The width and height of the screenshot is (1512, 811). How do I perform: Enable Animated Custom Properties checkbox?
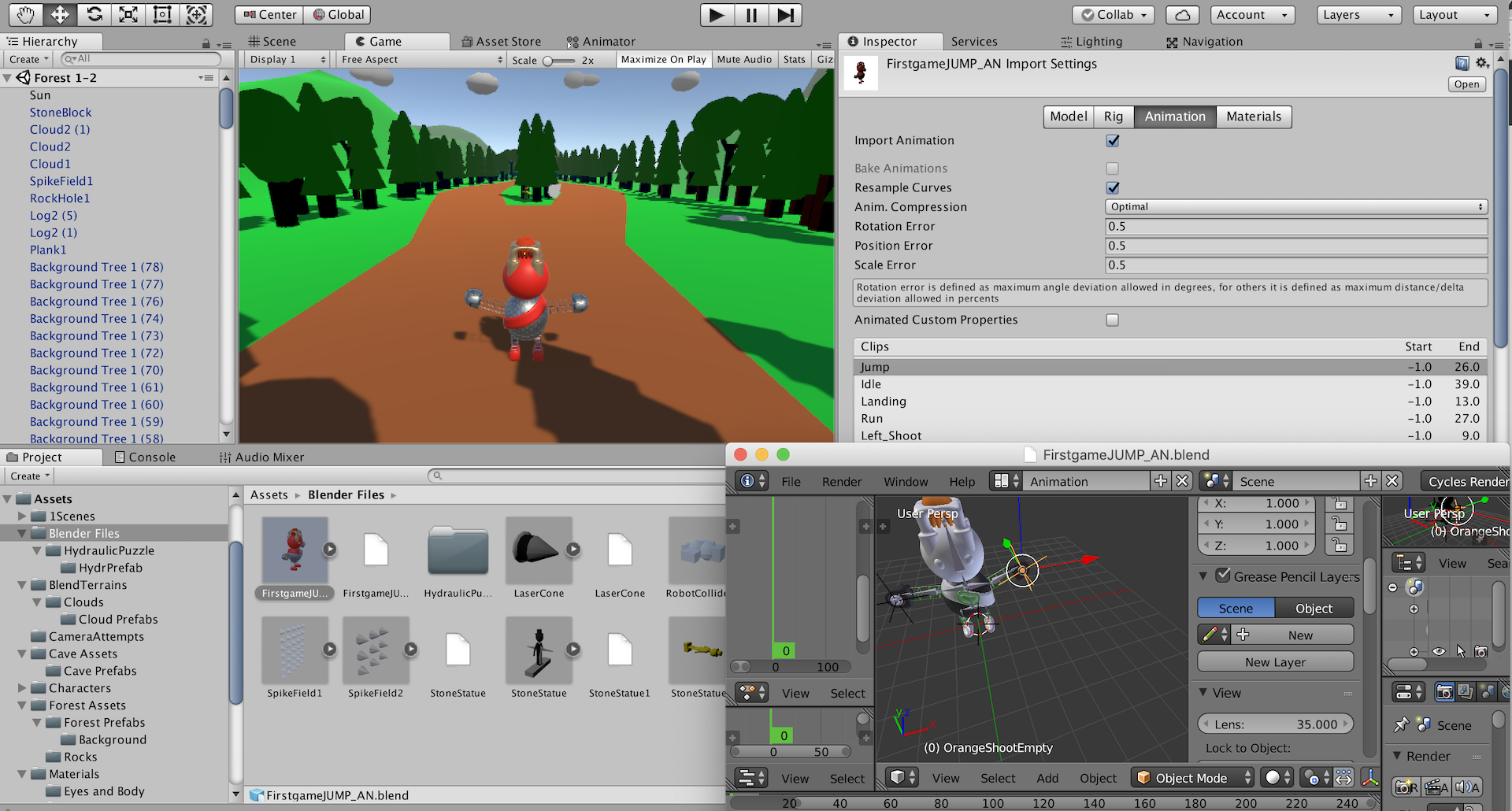[x=1112, y=320]
